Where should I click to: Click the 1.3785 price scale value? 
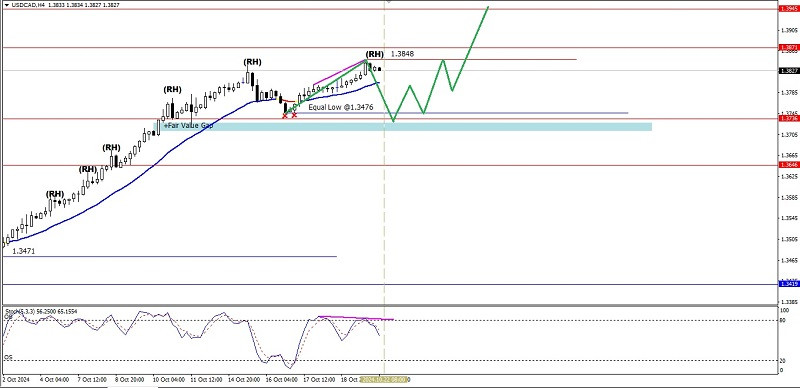[x=788, y=93]
